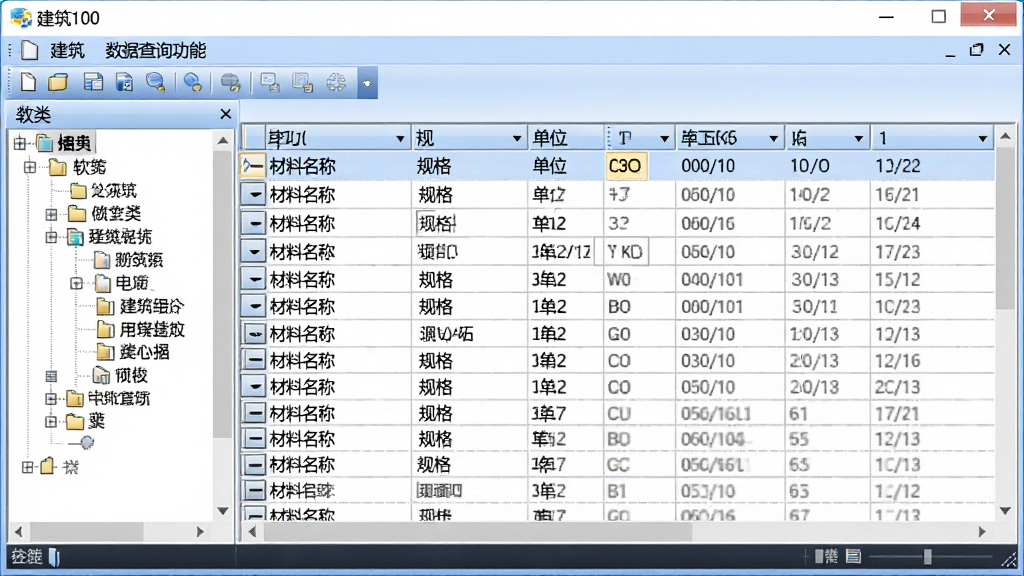Click the magnifier search toolbar icon
Screen dimensions: 1024x576
point(155,82)
